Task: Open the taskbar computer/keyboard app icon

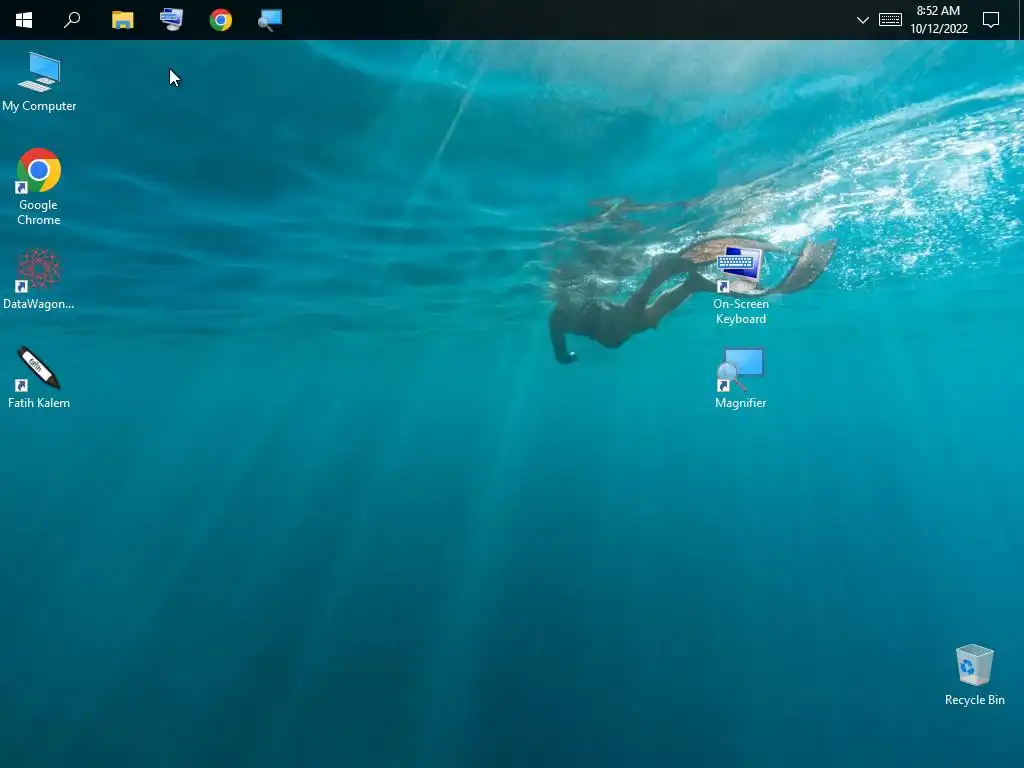Action: 172,20
